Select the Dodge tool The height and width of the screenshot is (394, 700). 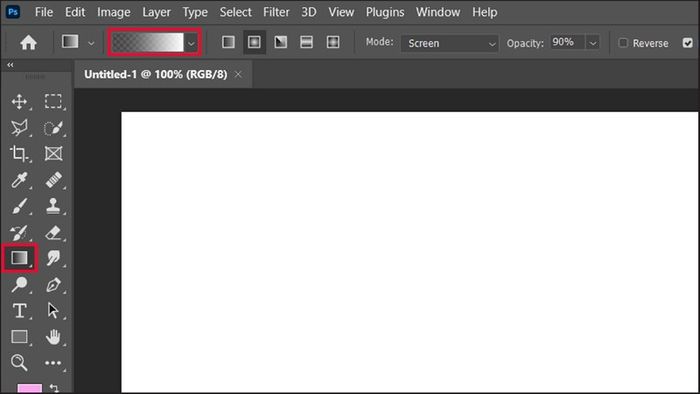click(19, 284)
